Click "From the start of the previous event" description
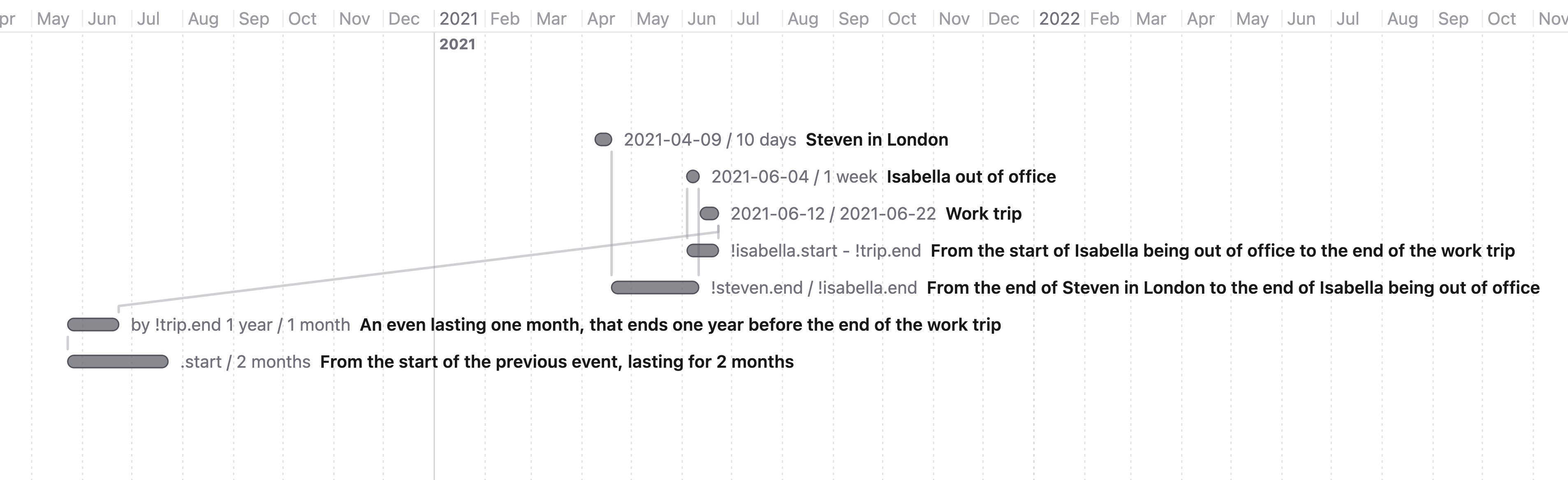1568x480 pixels. [x=556, y=362]
